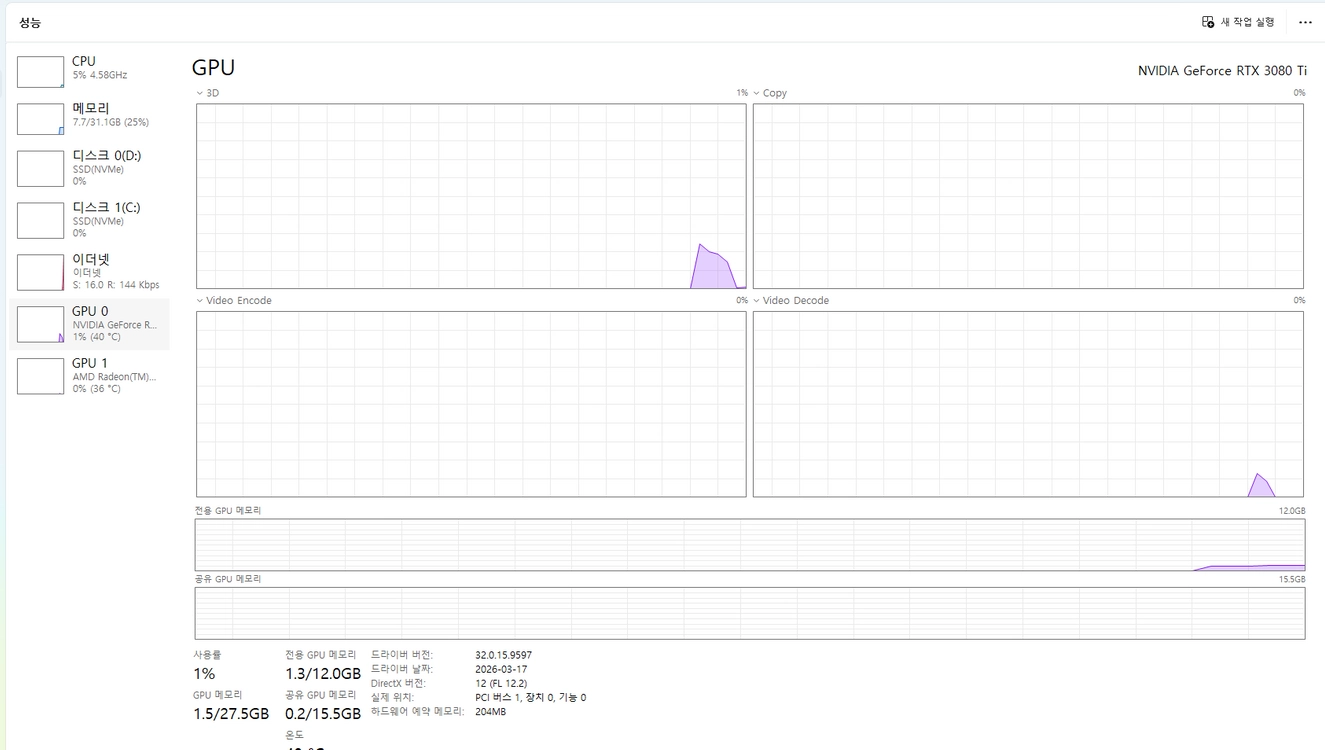Screen dimensions: 1325x750
Task: Click the 0.2/15.5GB shared memory value
Action: (x=323, y=714)
